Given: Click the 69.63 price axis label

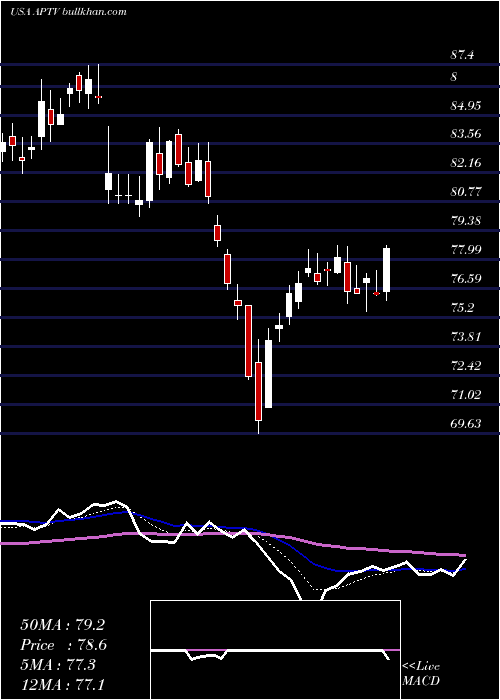Looking at the screenshot, I should (466, 424).
